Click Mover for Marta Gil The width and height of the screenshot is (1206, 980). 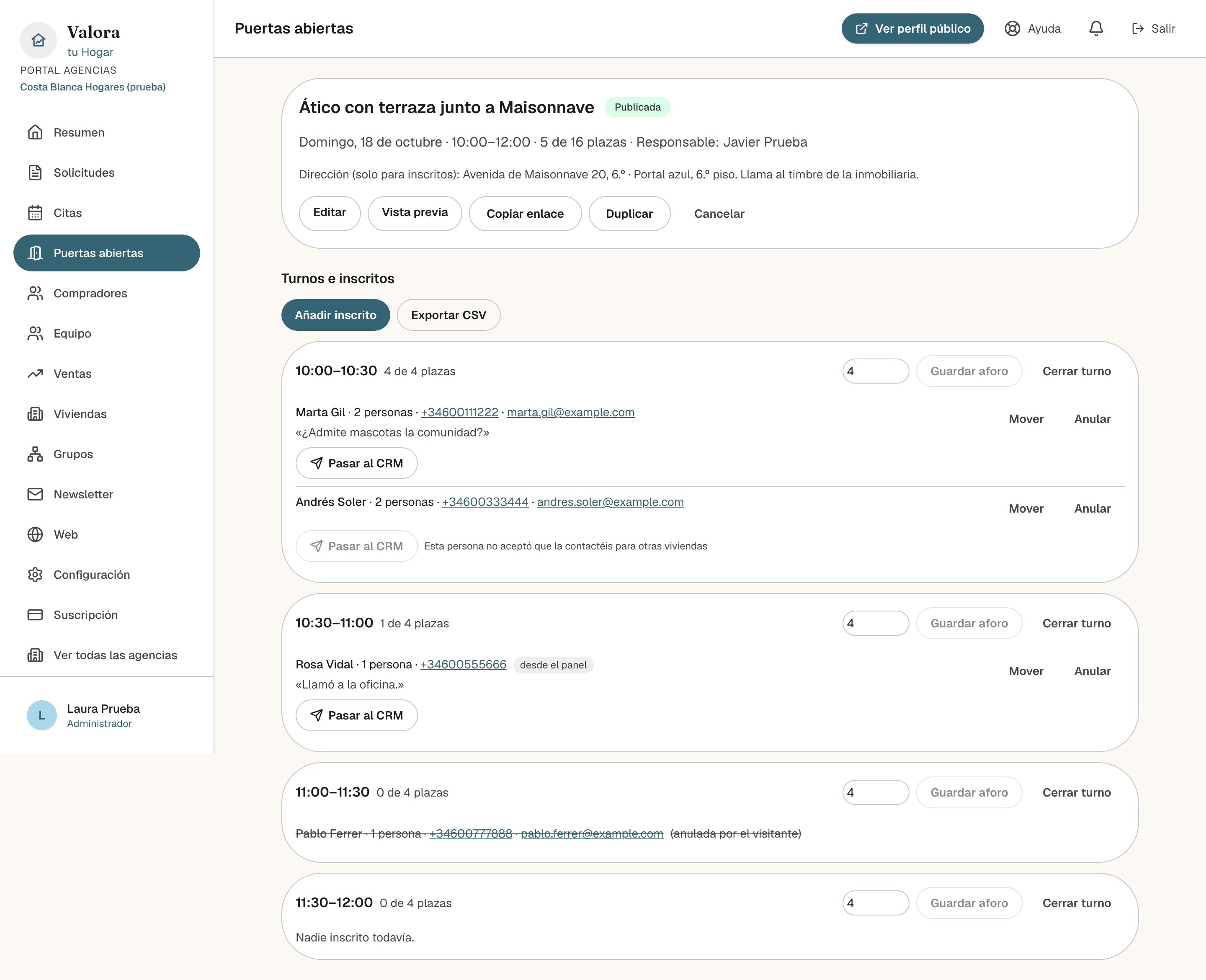[x=1026, y=419]
